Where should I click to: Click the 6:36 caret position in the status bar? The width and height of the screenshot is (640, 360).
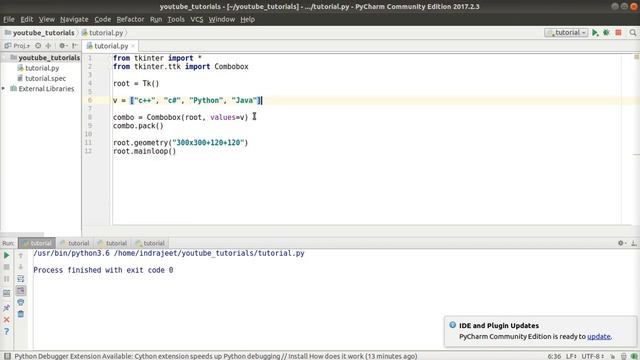tap(554, 356)
